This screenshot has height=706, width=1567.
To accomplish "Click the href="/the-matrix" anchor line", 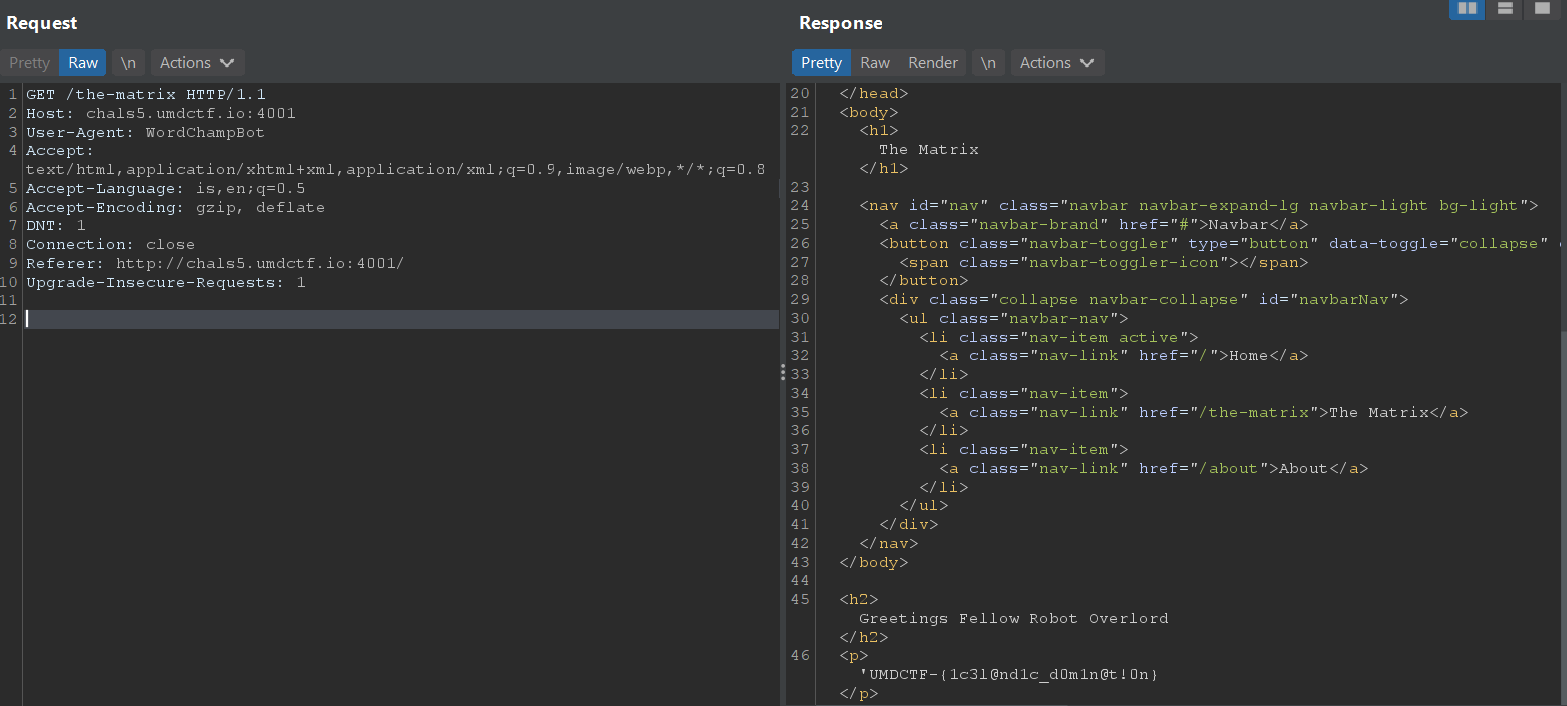I will (x=1204, y=412).
